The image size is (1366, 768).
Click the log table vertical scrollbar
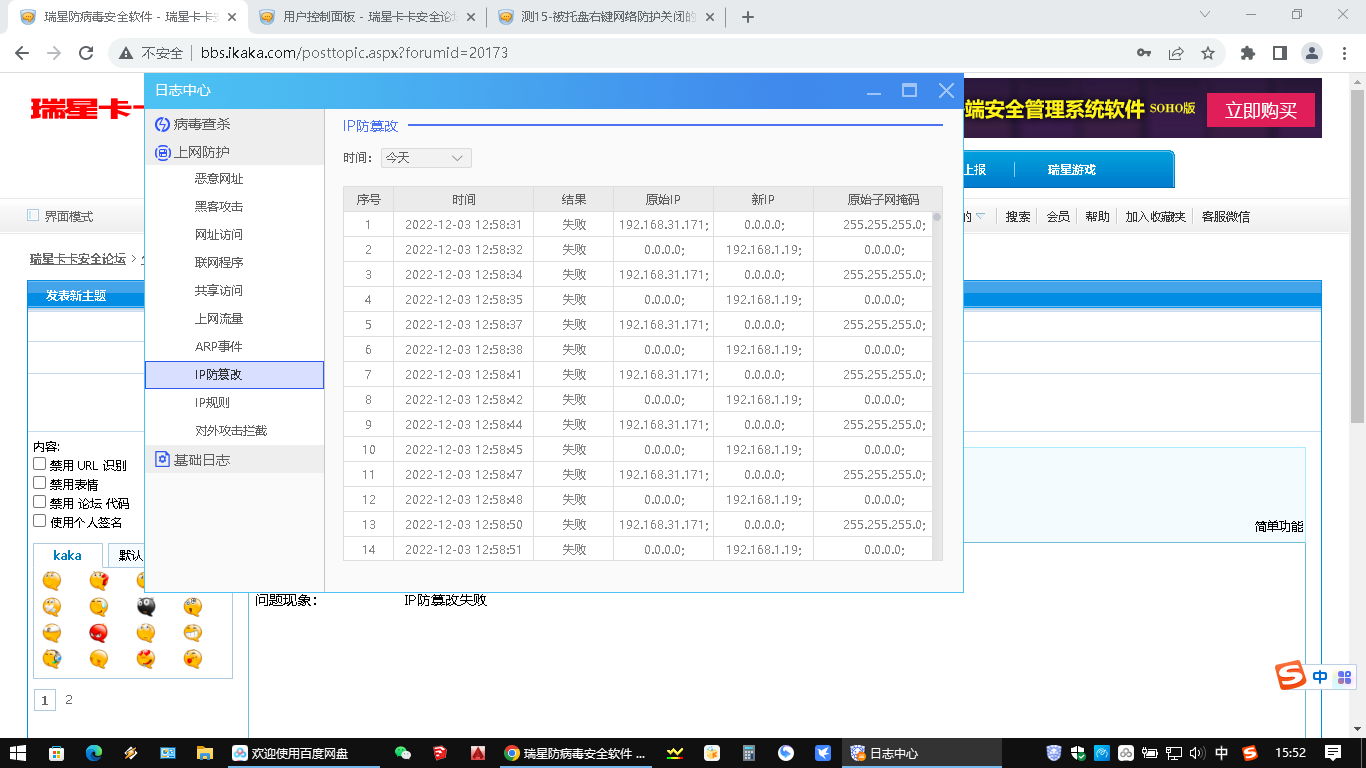point(937,380)
